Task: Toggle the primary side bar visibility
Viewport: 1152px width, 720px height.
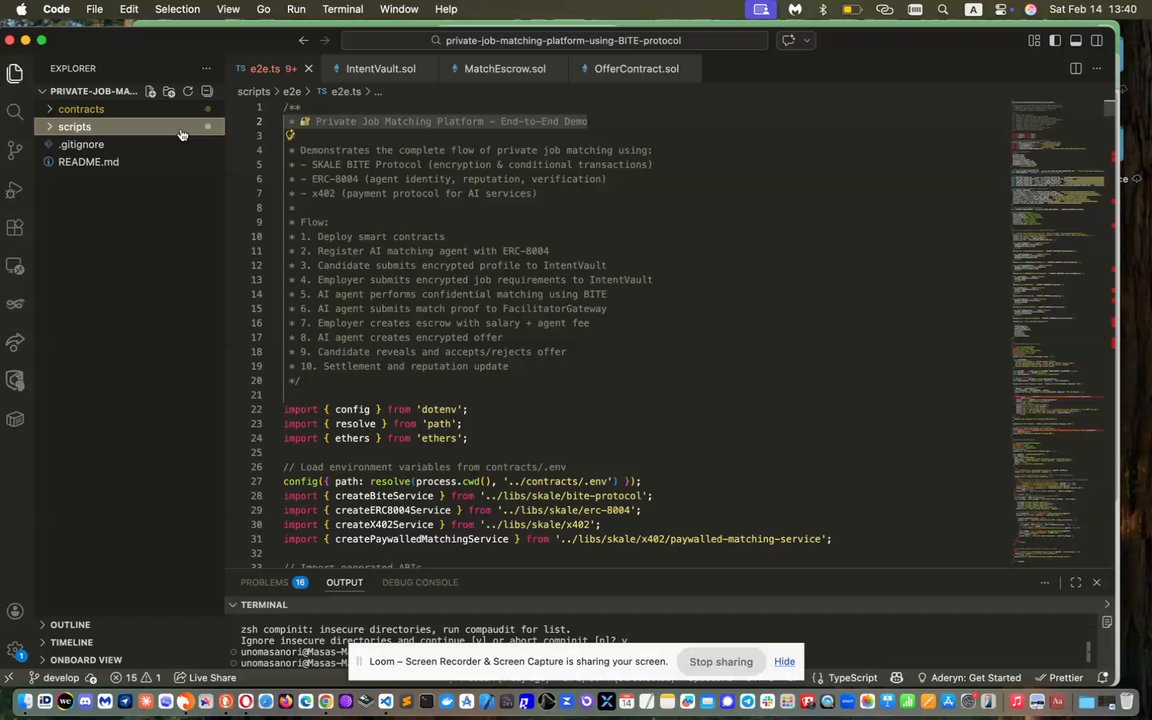Action: 1055,40
